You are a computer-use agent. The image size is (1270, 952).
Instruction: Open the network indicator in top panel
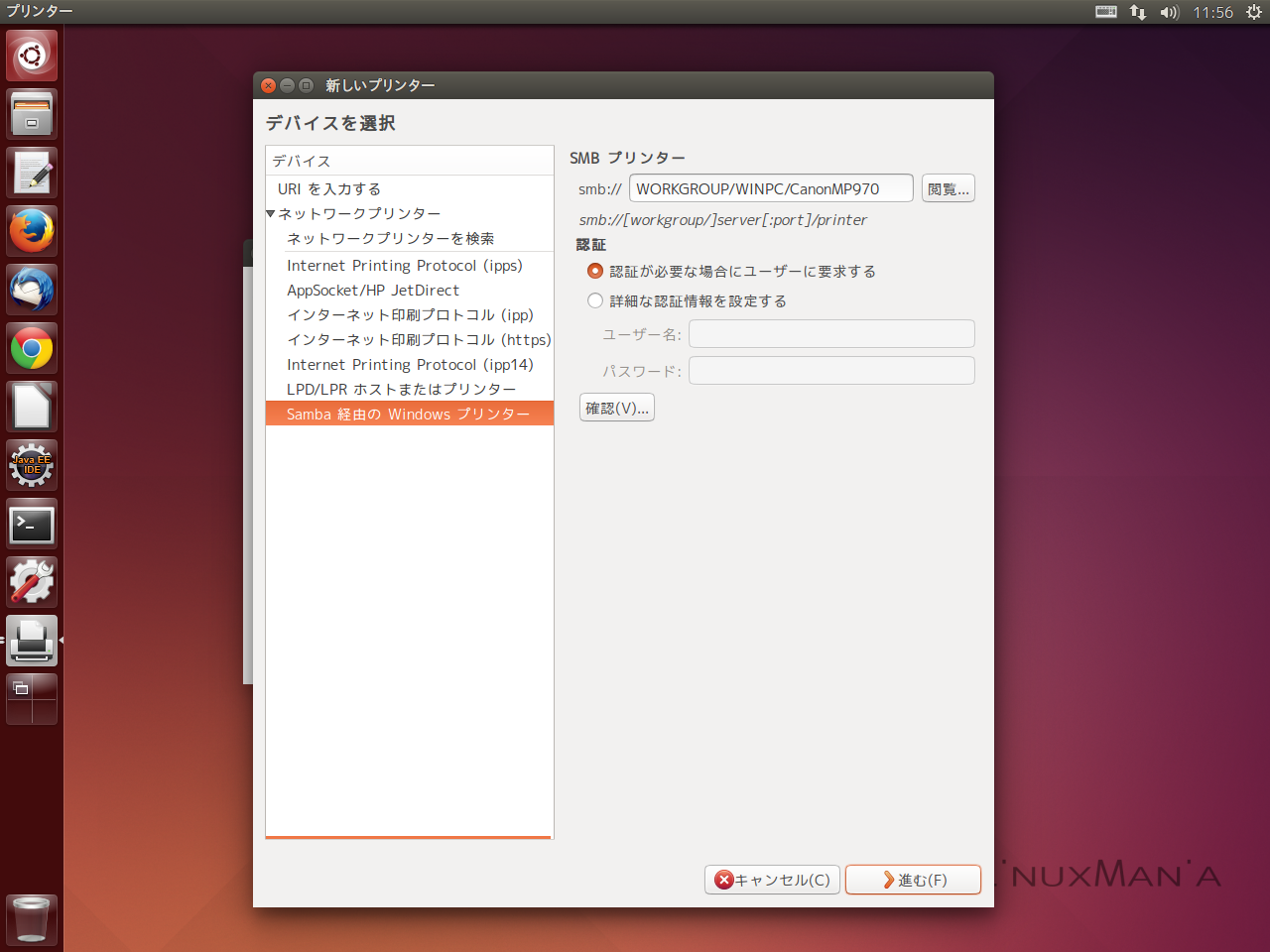coord(1138,12)
